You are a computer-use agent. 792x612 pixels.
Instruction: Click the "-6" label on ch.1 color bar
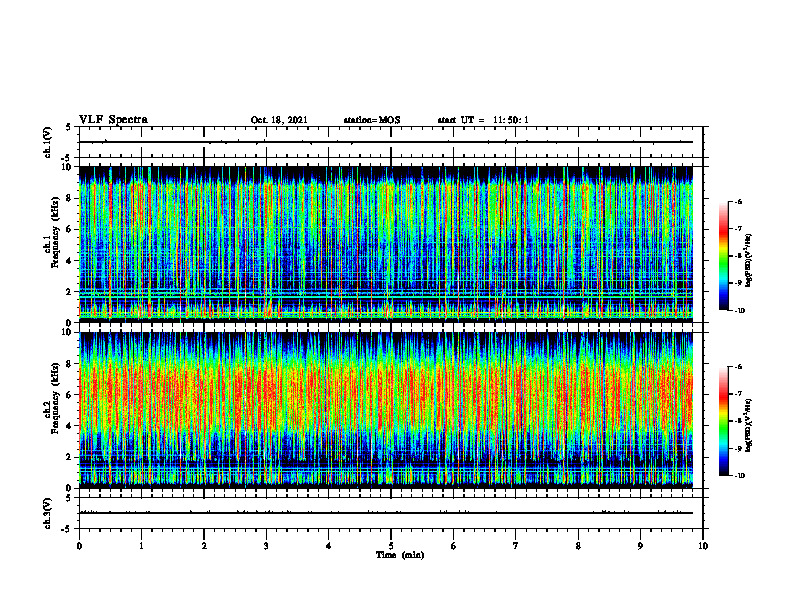(x=738, y=201)
